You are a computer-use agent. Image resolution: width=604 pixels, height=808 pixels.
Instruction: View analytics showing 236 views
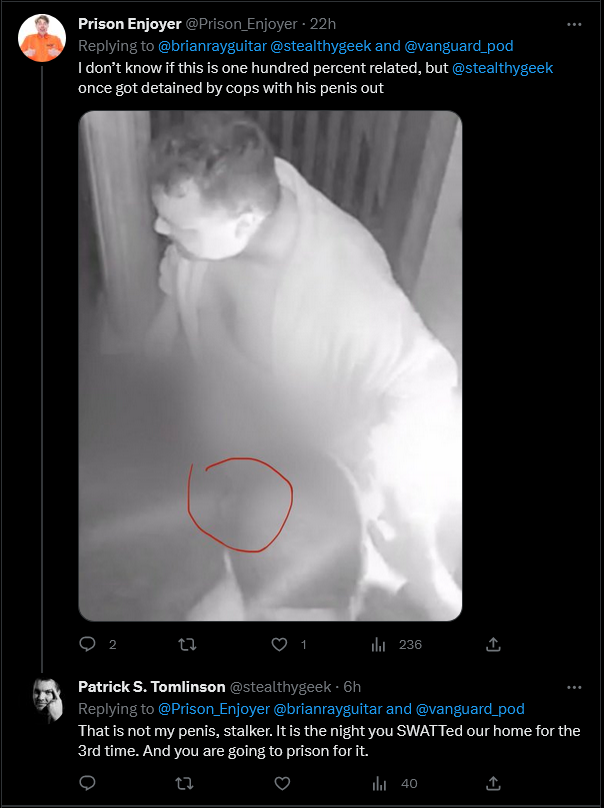[396, 644]
